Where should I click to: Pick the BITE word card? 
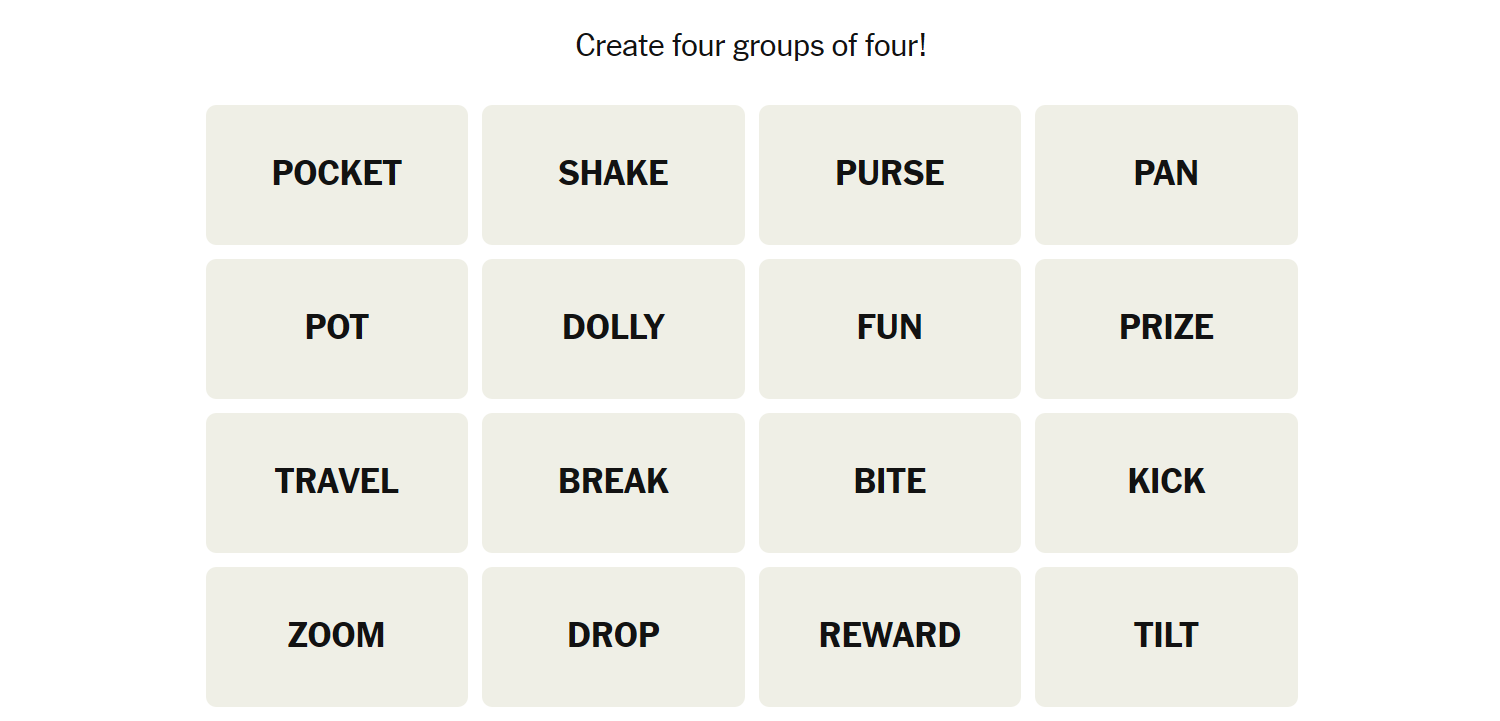[x=890, y=482]
